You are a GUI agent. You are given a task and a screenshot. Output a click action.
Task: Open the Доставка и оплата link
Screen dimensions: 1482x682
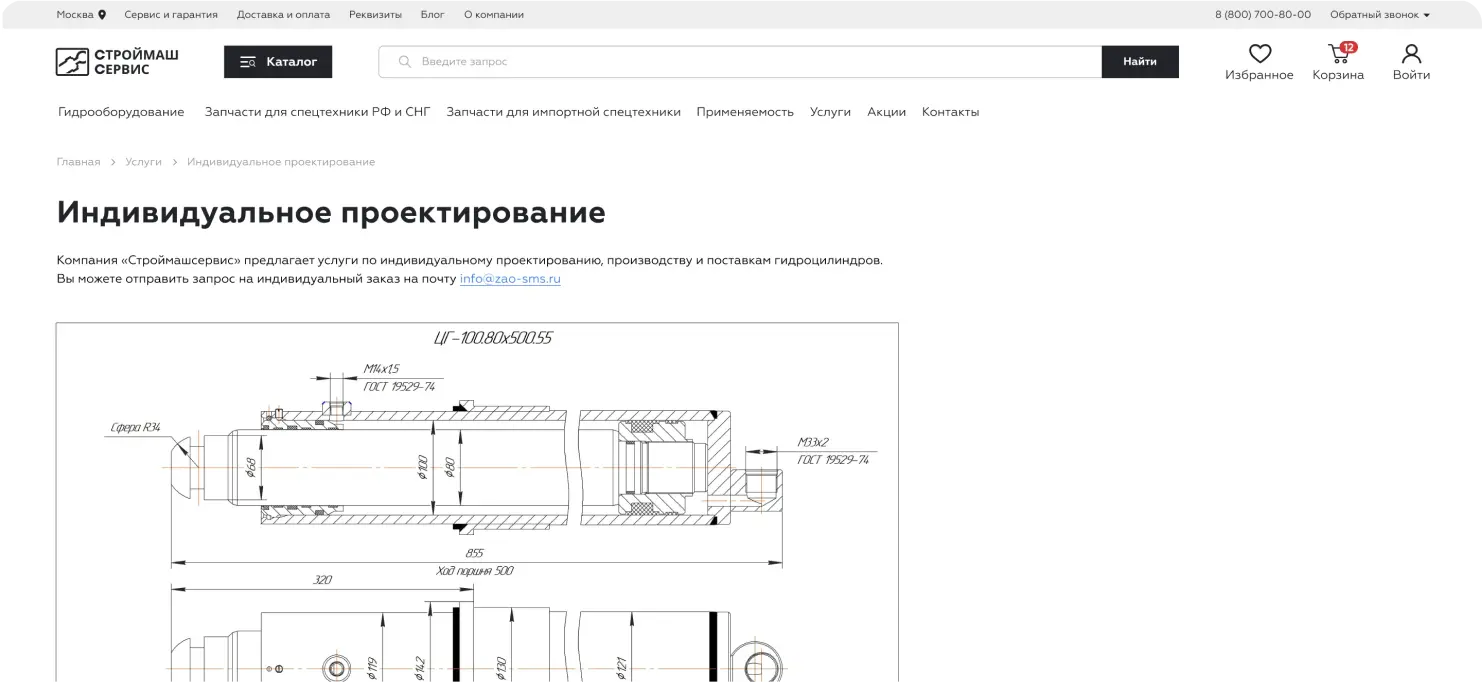point(283,15)
